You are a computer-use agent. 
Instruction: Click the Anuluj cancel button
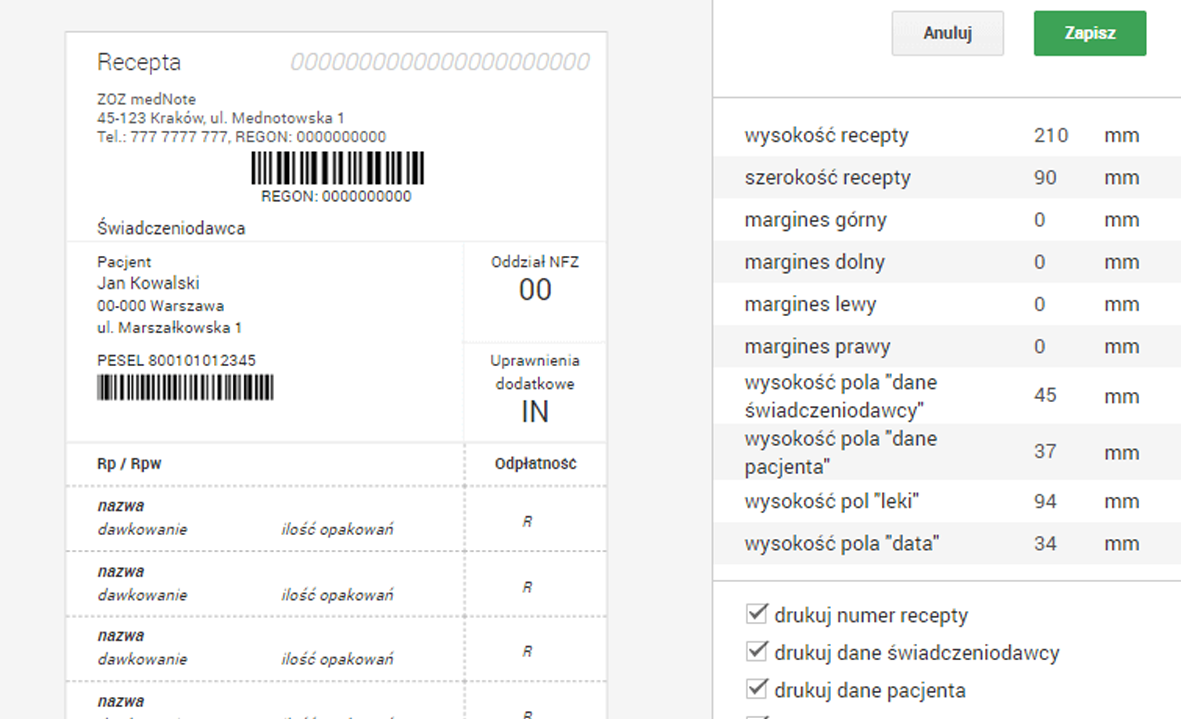tap(948, 33)
